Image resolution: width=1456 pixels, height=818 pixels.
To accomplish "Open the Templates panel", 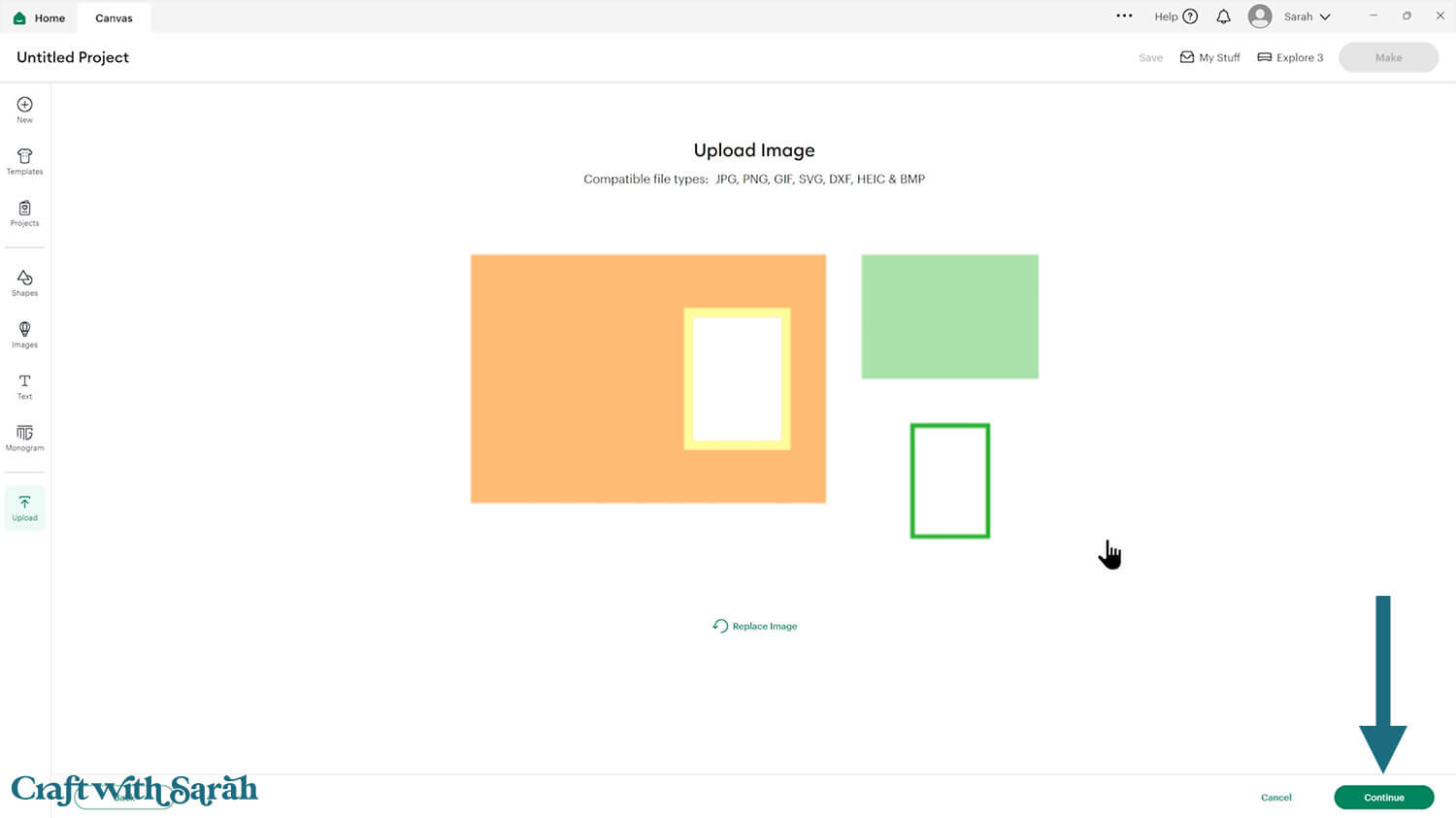I will (x=25, y=161).
